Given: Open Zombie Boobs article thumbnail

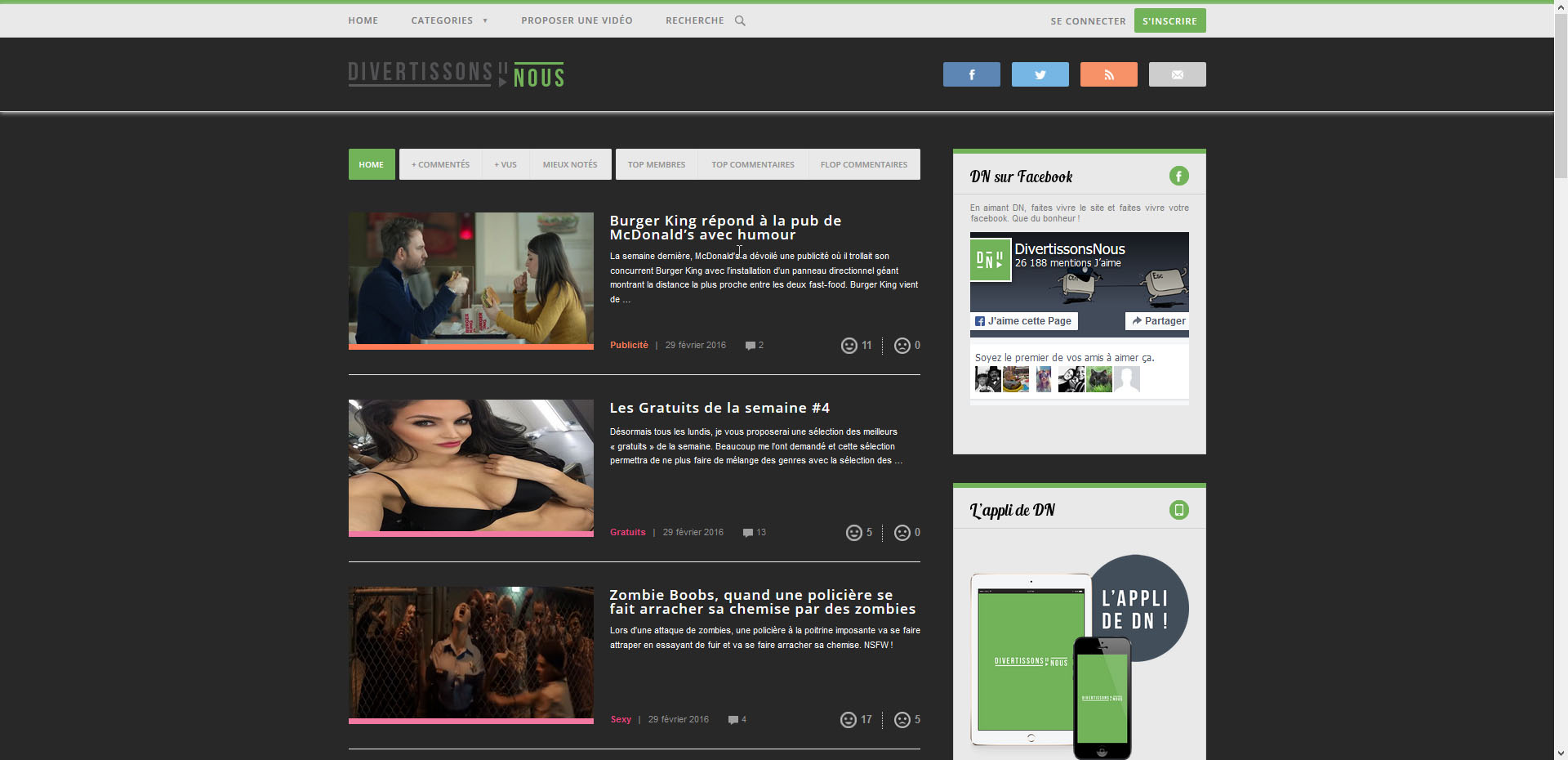Looking at the screenshot, I should click(471, 654).
